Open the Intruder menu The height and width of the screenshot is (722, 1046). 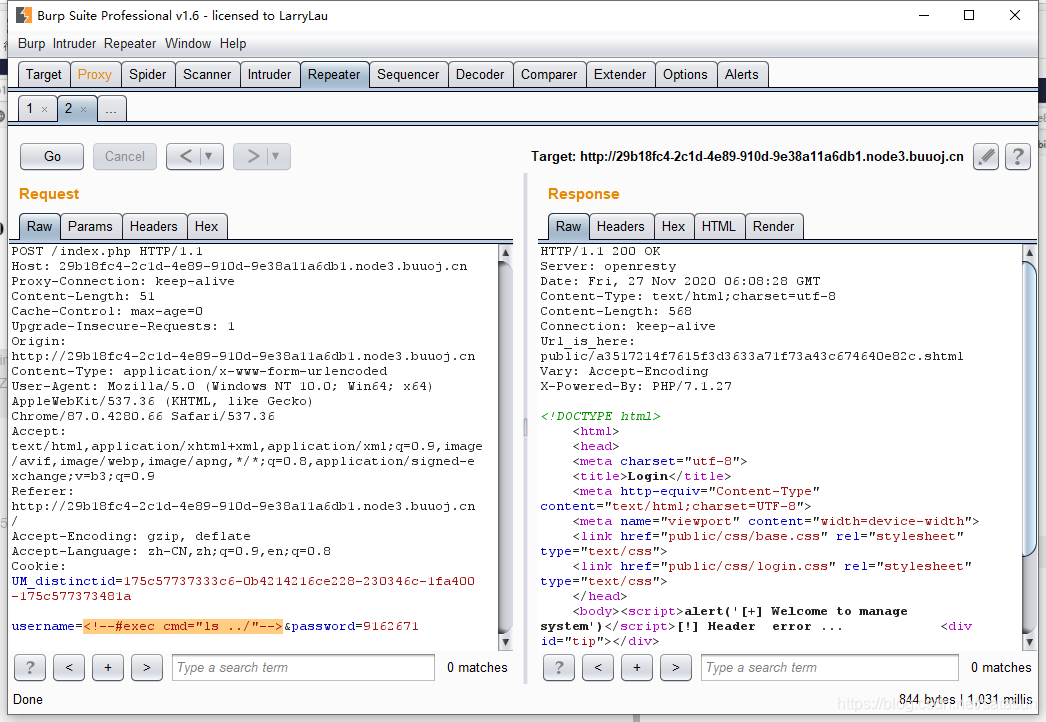[74, 43]
